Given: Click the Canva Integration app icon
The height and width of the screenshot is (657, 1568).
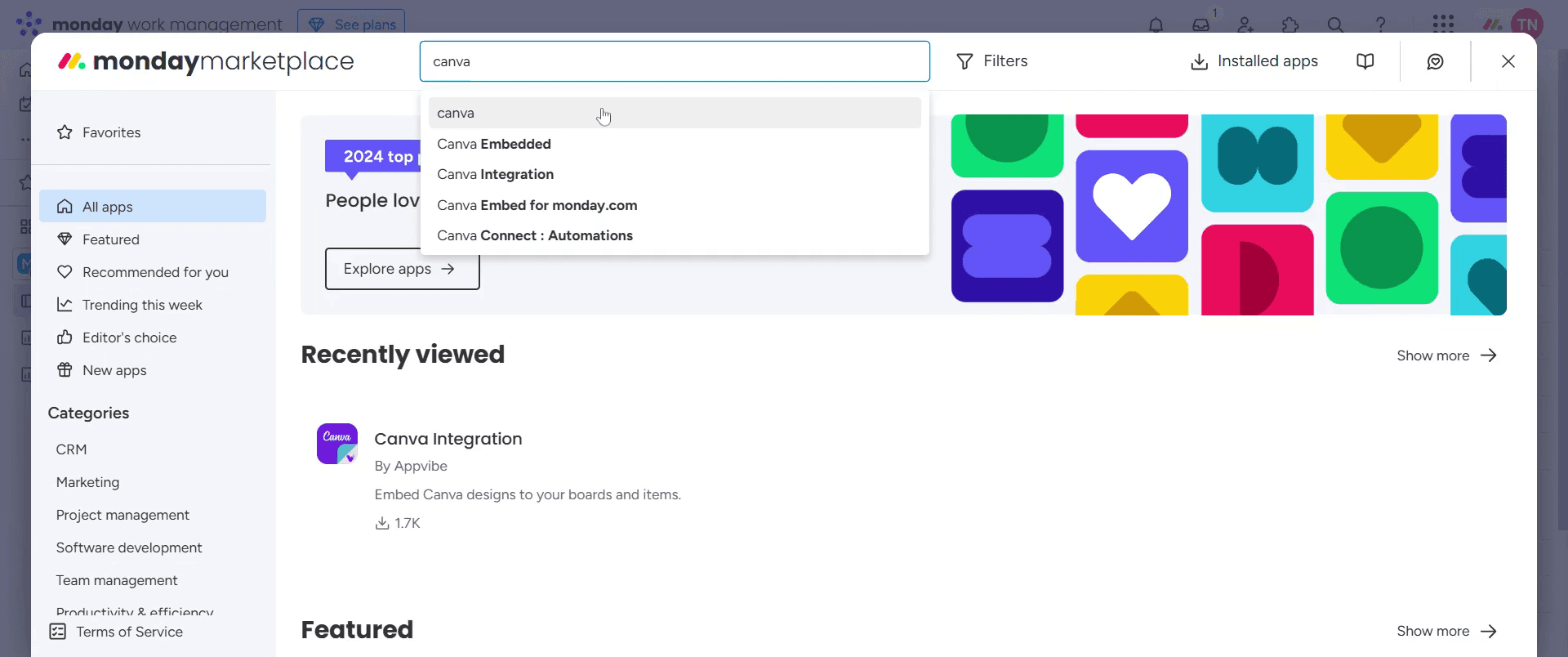Looking at the screenshot, I should pos(337,444).
